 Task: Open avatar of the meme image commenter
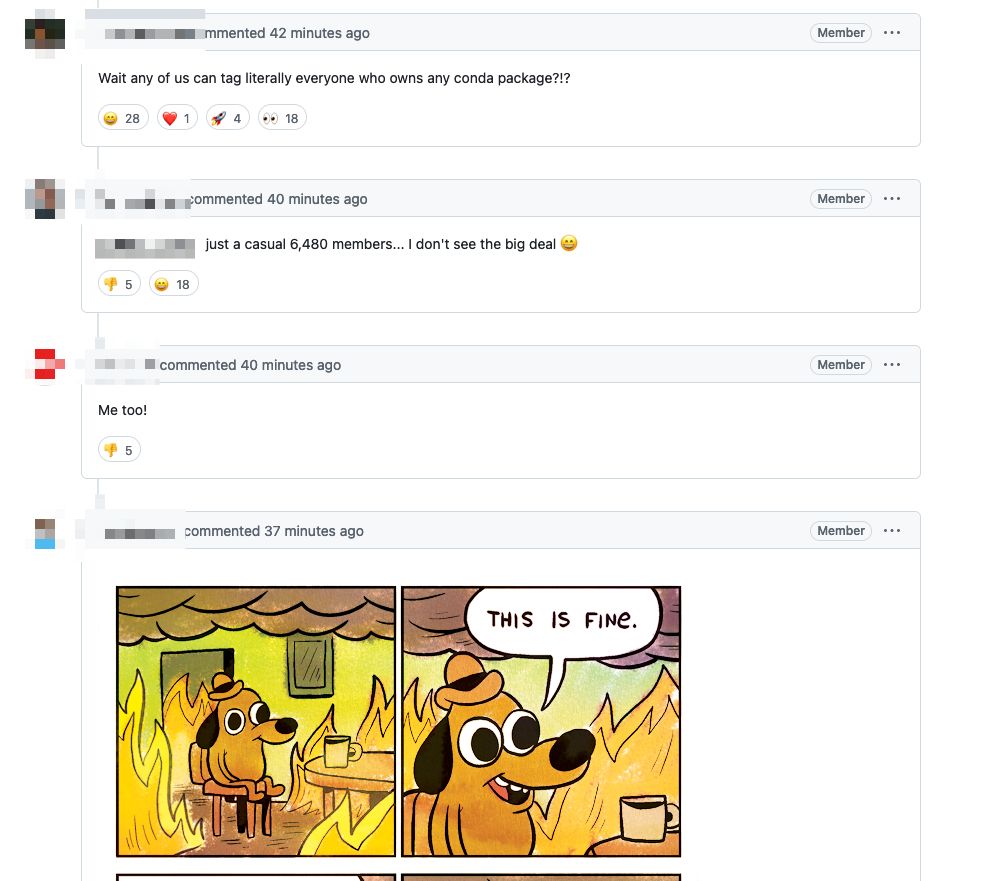[45, 533]
